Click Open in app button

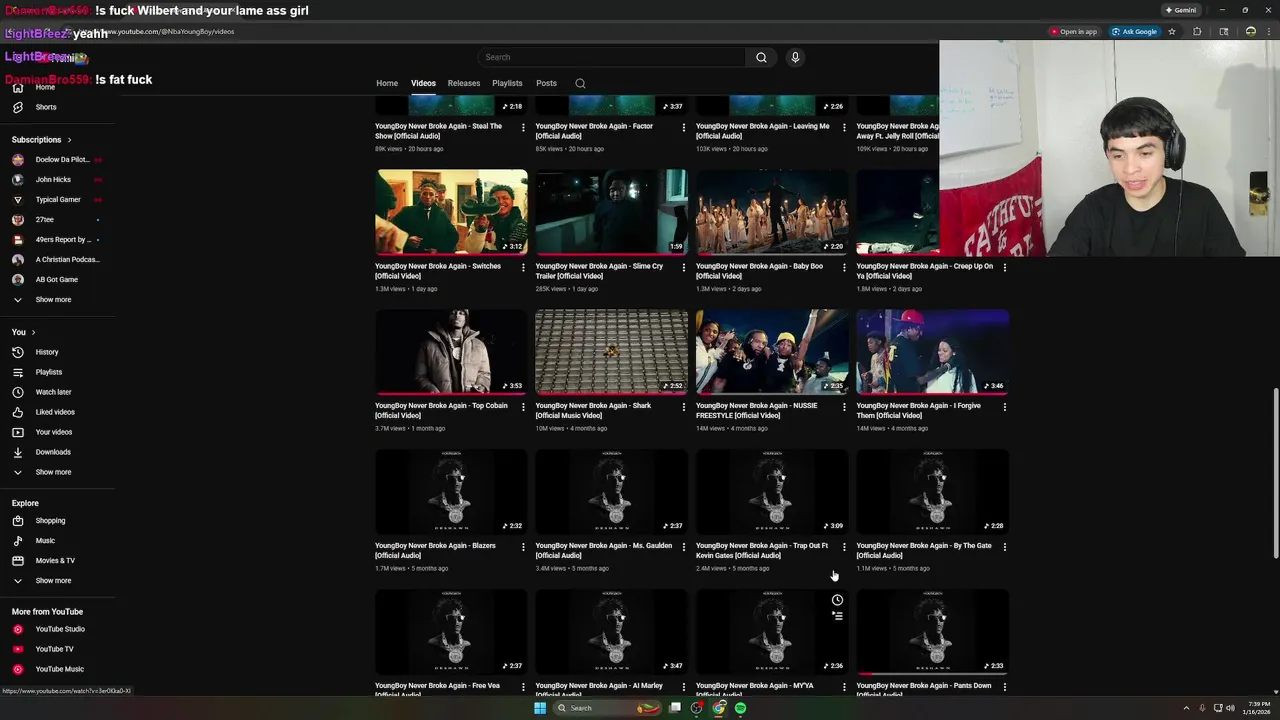pyautogui.click(x=1073, y=31)
